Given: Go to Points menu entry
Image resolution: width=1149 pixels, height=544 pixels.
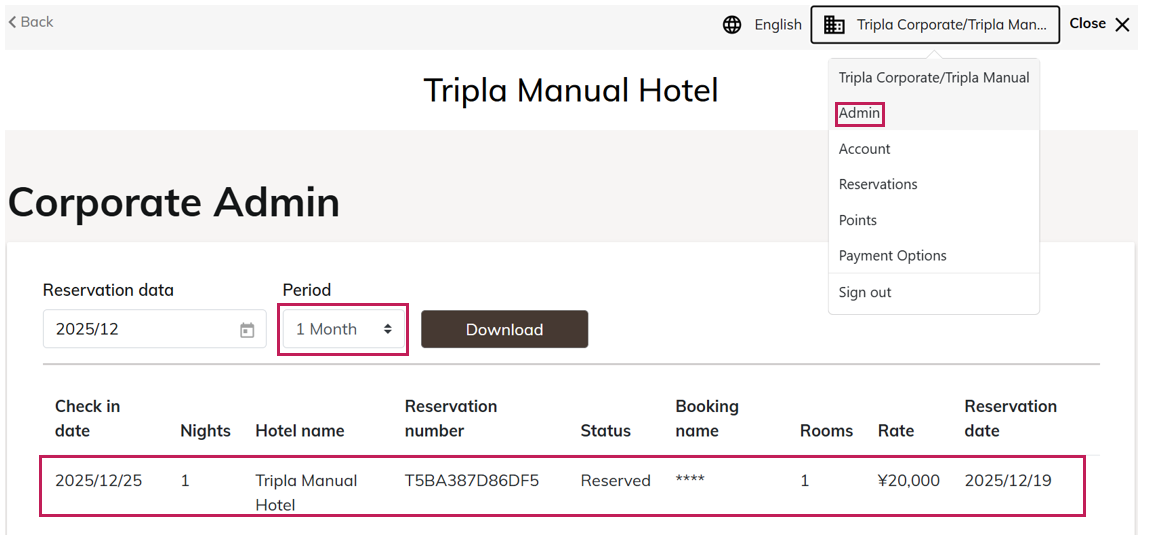Looking at the screenshot, I should pyautogui.click(x=858, y=220).
